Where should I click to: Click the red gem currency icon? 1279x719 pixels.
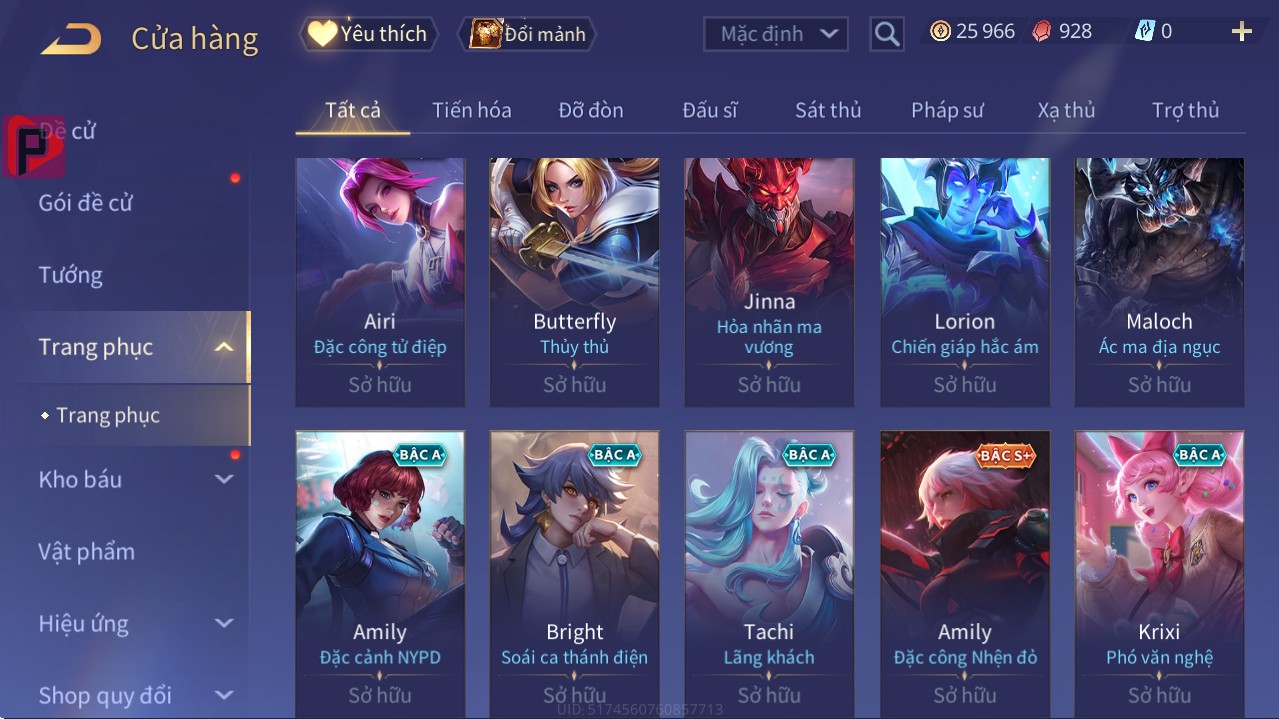tap(1041, 32)
